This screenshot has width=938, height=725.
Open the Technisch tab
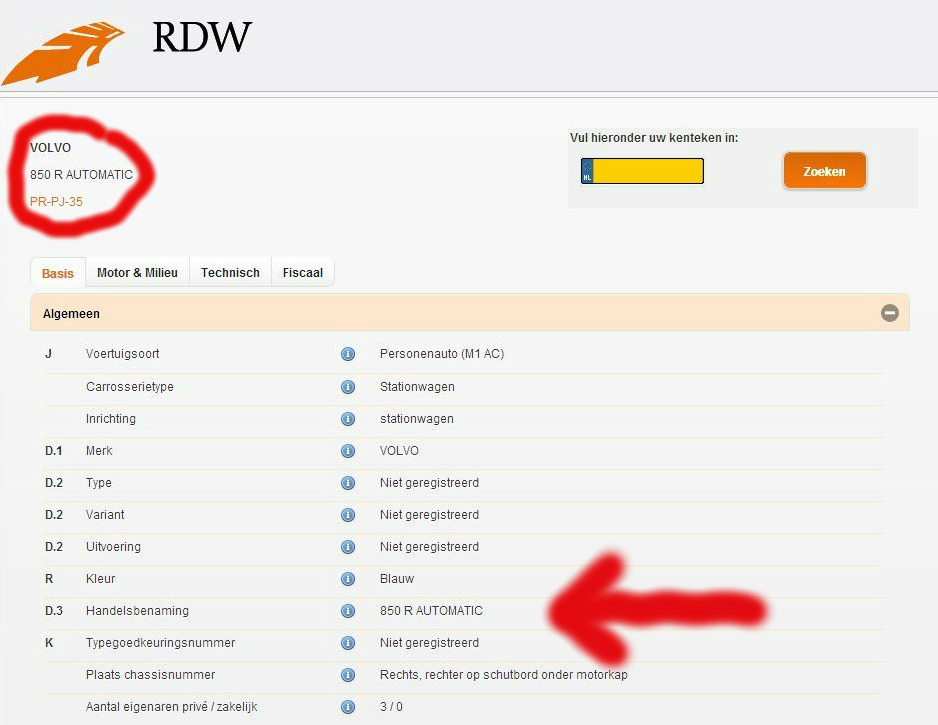(x=230, y=273)
